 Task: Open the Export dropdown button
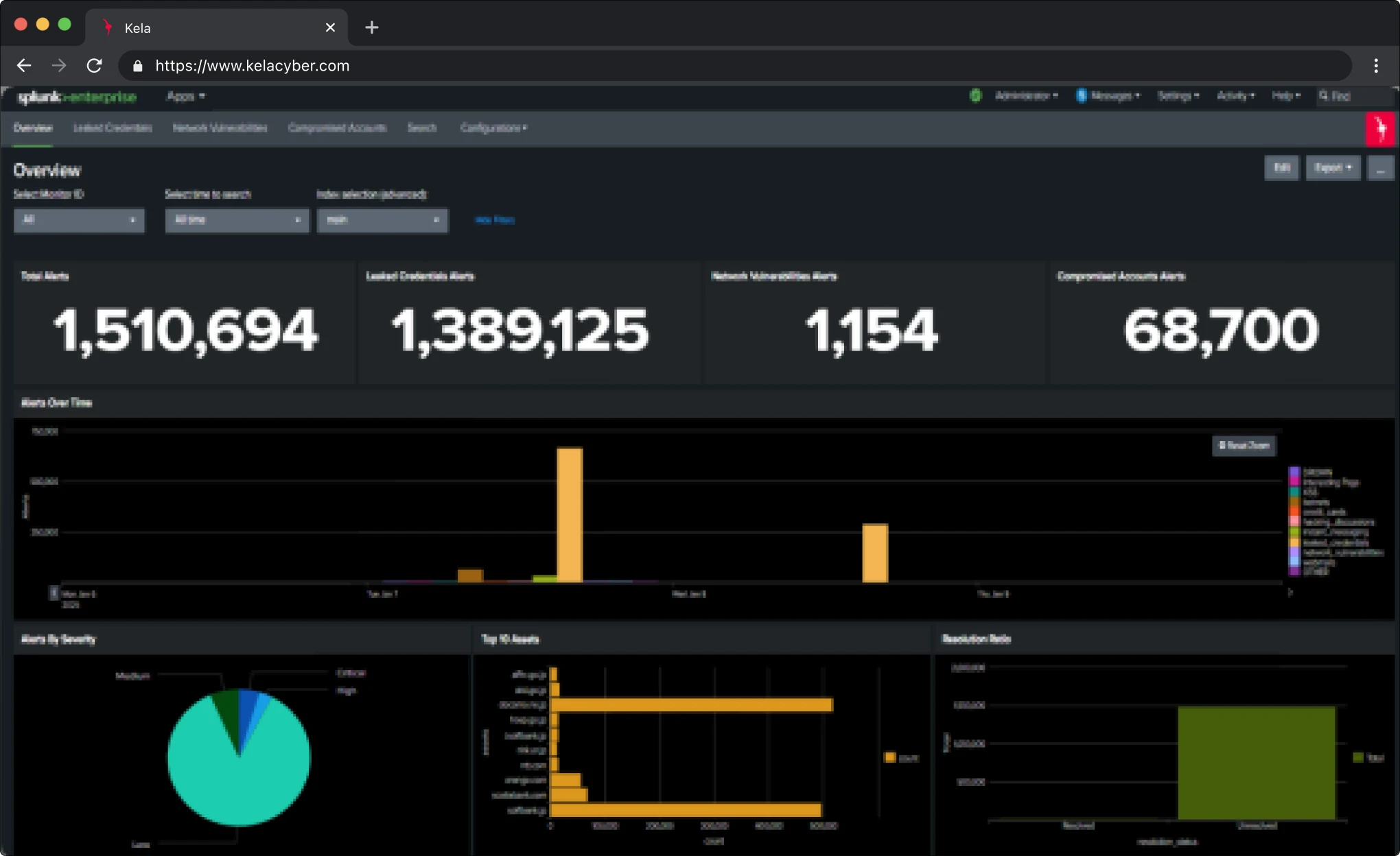pos(1333,168)
